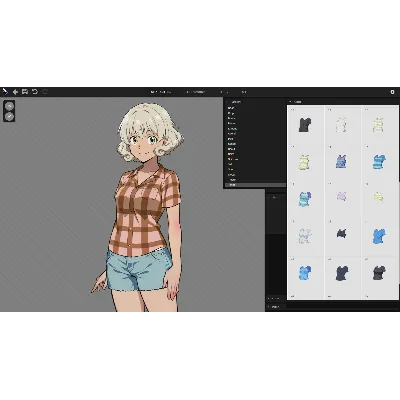The height and width of the screenshot is (400, 400).
Task: Click the save icon in the toolbar
Action: click(x=25, y=92)
